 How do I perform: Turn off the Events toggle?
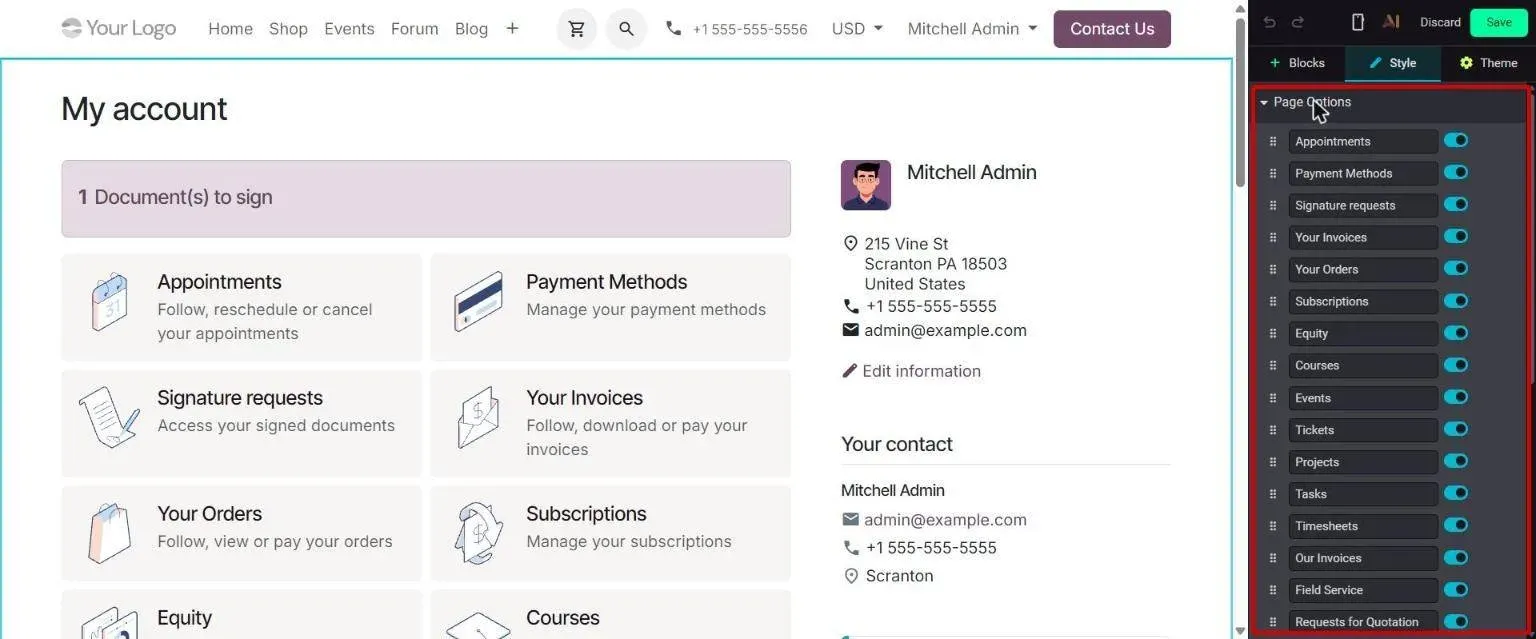tap(1456, 397)
